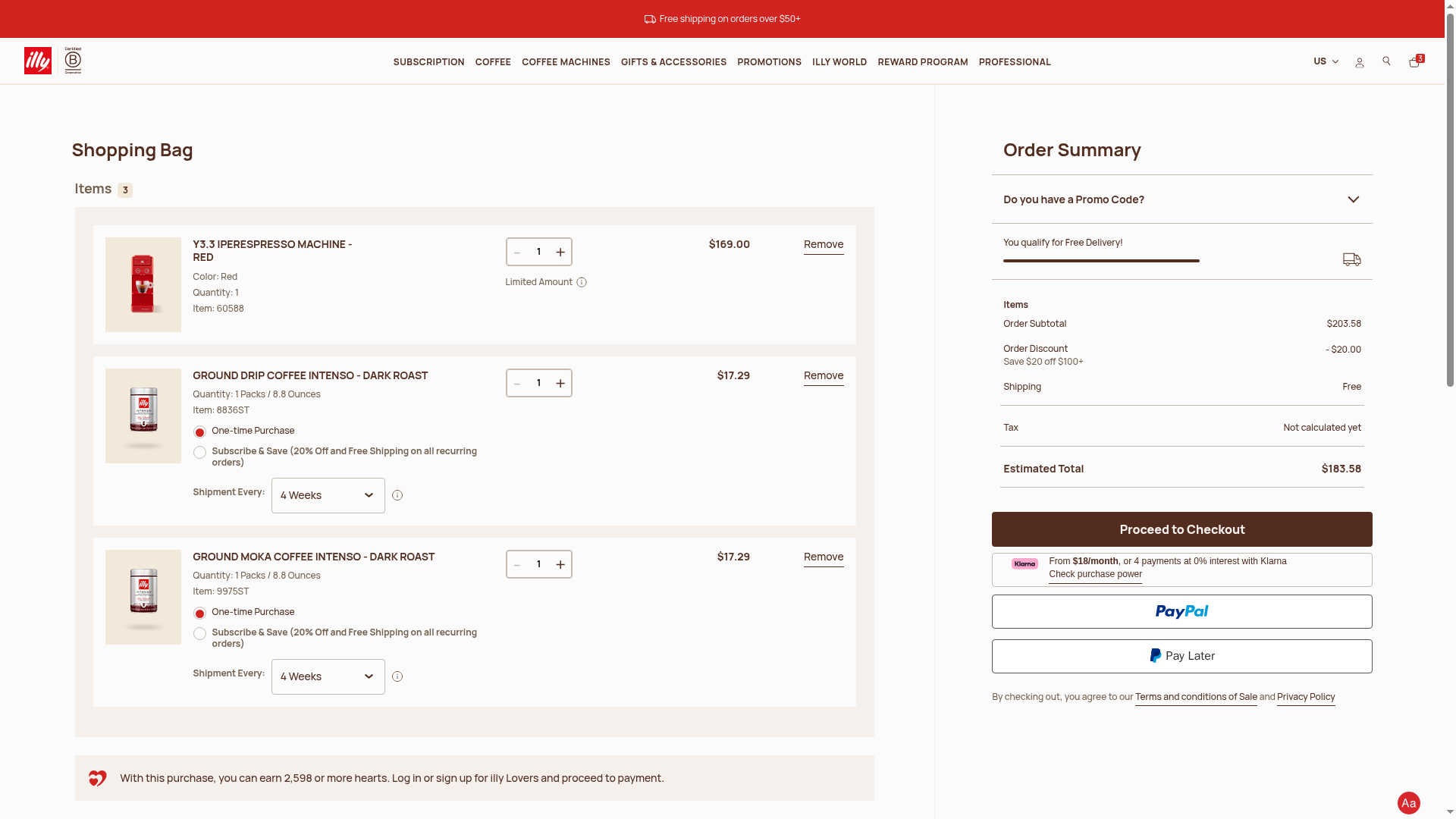Increase Y3.3 machine quantity with plus
Viewport: 1456px width, 819px height.
tap(560, 252)
